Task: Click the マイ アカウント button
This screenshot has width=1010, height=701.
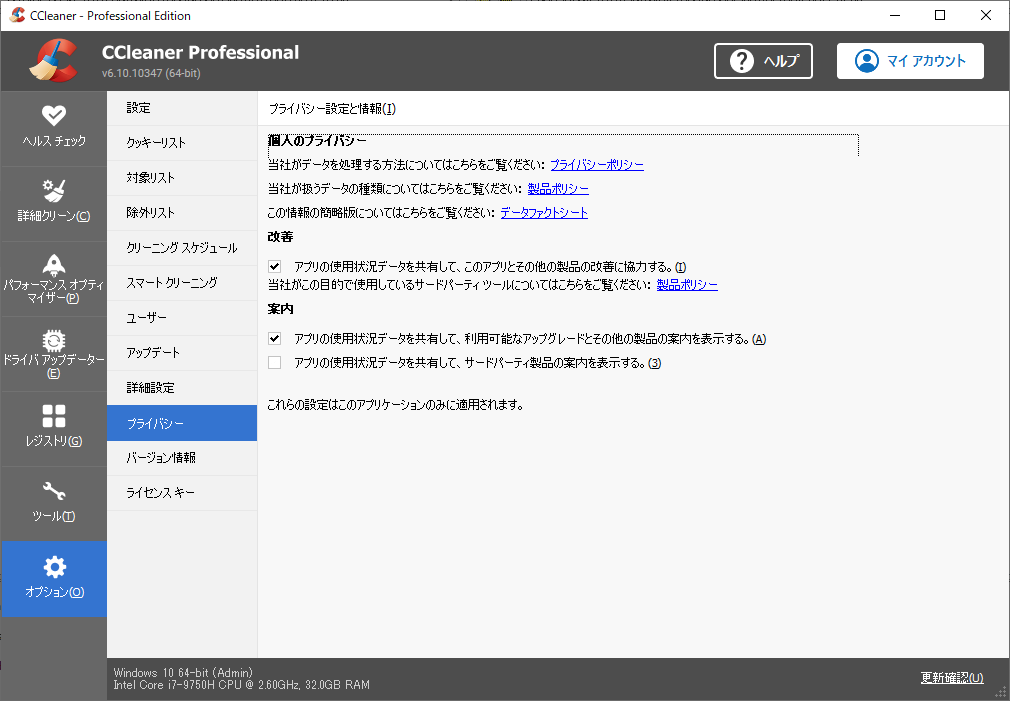Action: [x=910, y=61]
